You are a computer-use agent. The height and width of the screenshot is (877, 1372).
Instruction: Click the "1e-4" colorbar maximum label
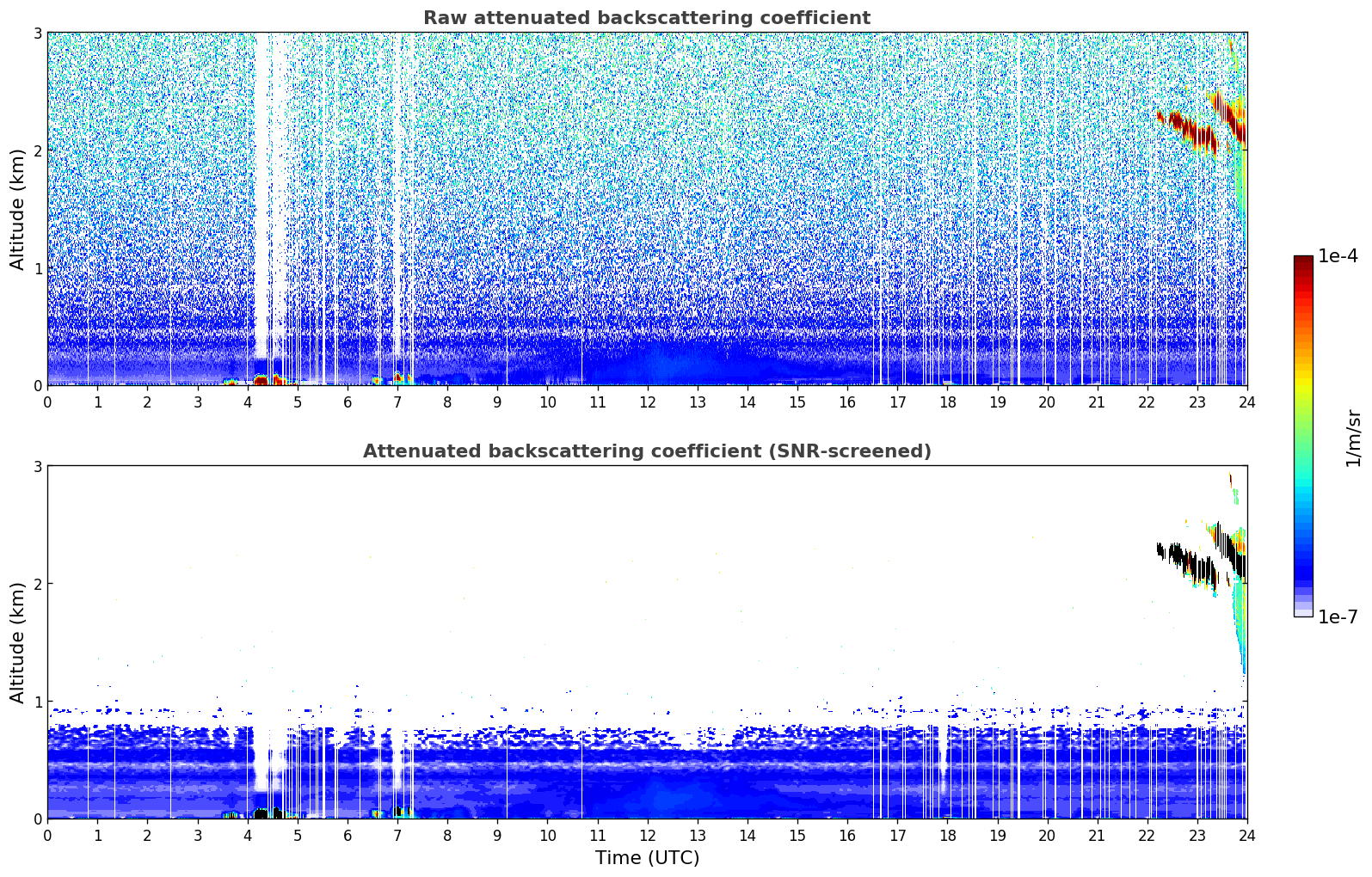pos(1338,256)
